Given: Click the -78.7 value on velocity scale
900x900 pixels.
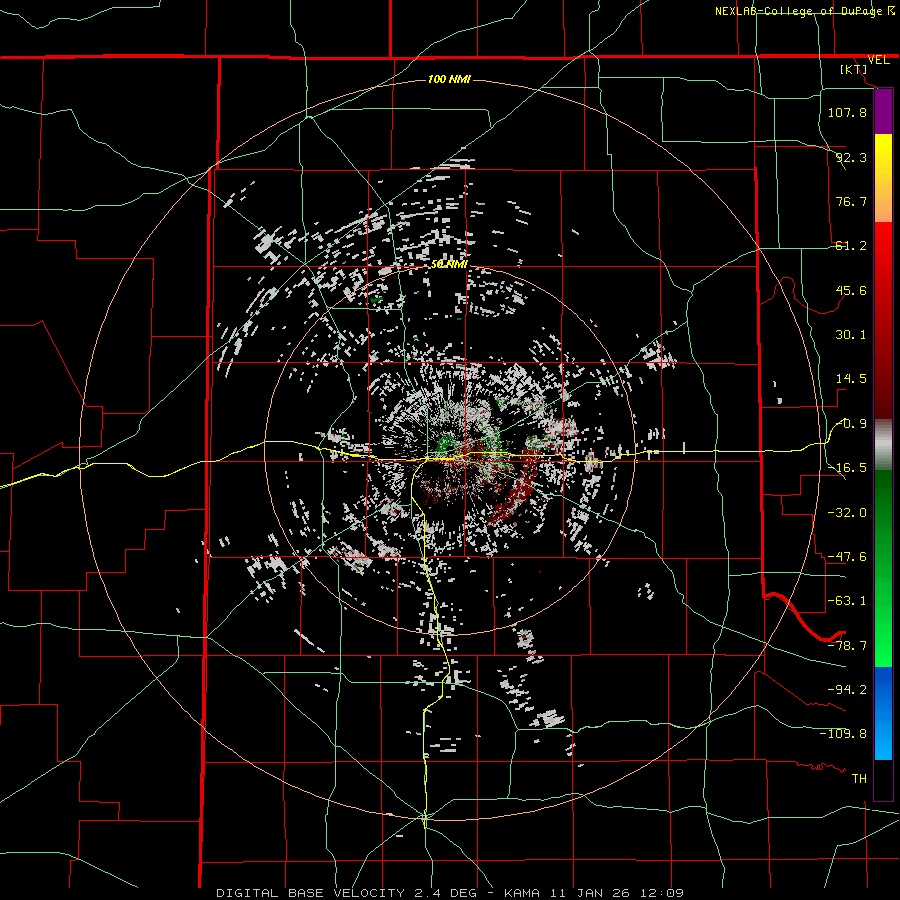Looking at the screenshot, I should [847, 646].
